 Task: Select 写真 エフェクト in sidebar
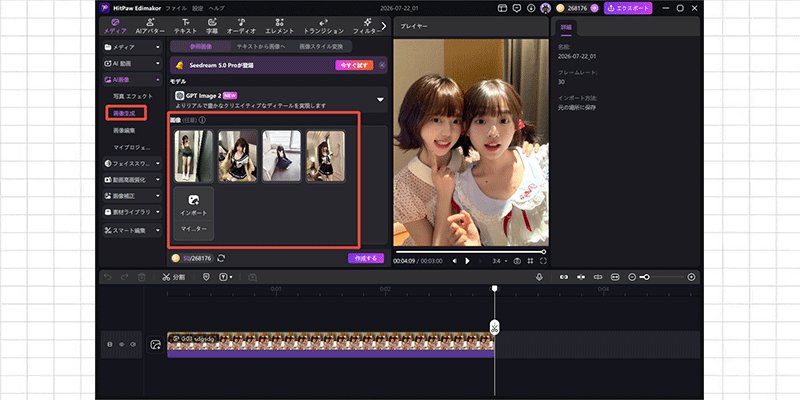[133, 96]
